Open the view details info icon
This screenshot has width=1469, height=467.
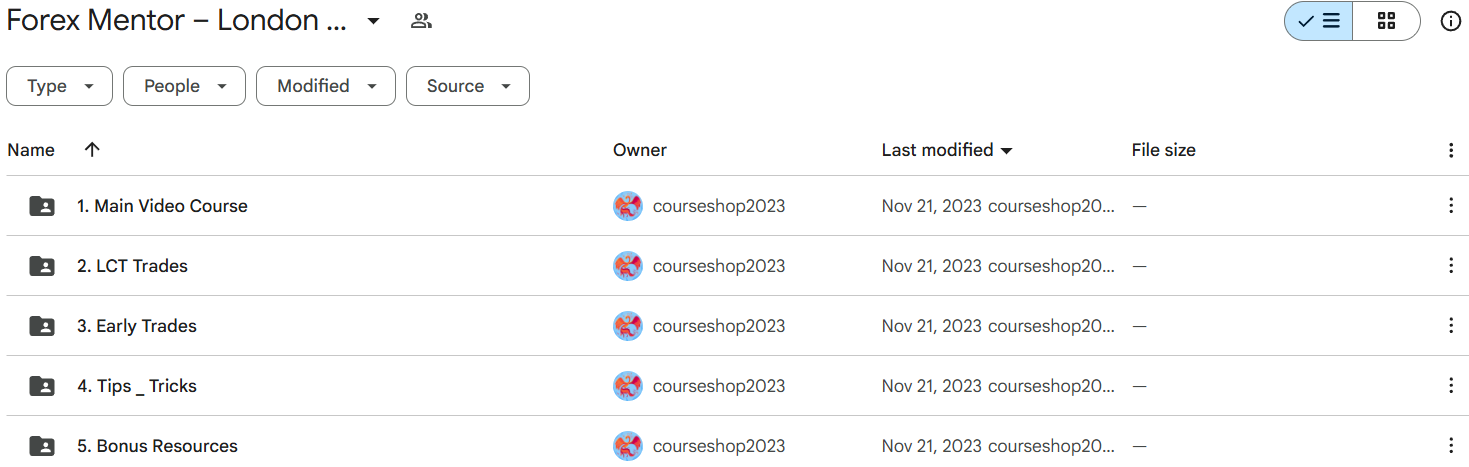tap(1450, 21)
